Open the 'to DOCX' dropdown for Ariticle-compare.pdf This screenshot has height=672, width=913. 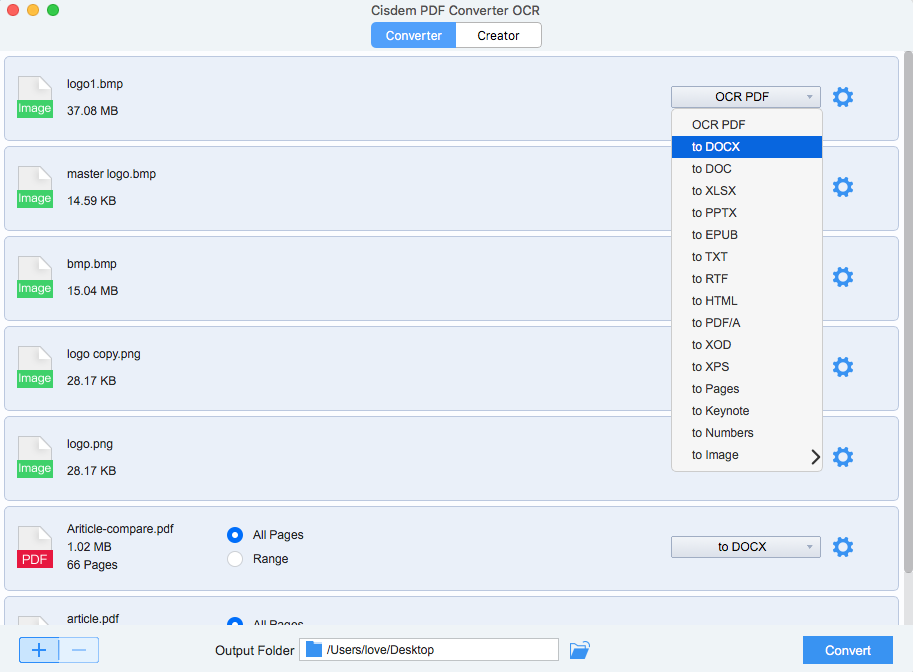pos(745,547)
